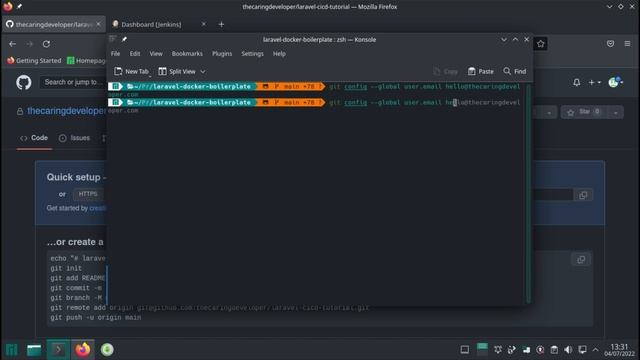Star the repository

(x=584, y=112)
